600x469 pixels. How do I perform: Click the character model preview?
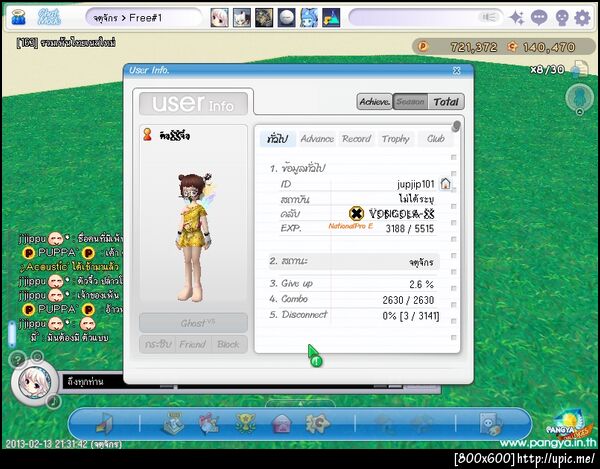(x=194, y=237)
